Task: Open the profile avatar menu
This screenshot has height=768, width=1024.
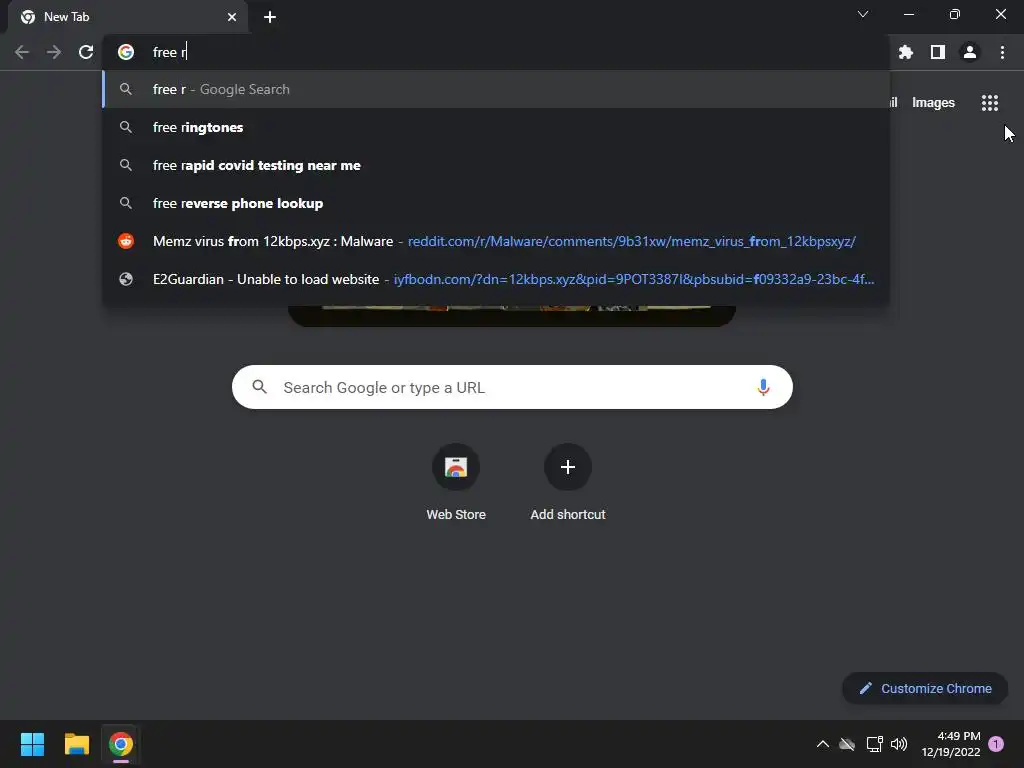Action: pos(970,52)
